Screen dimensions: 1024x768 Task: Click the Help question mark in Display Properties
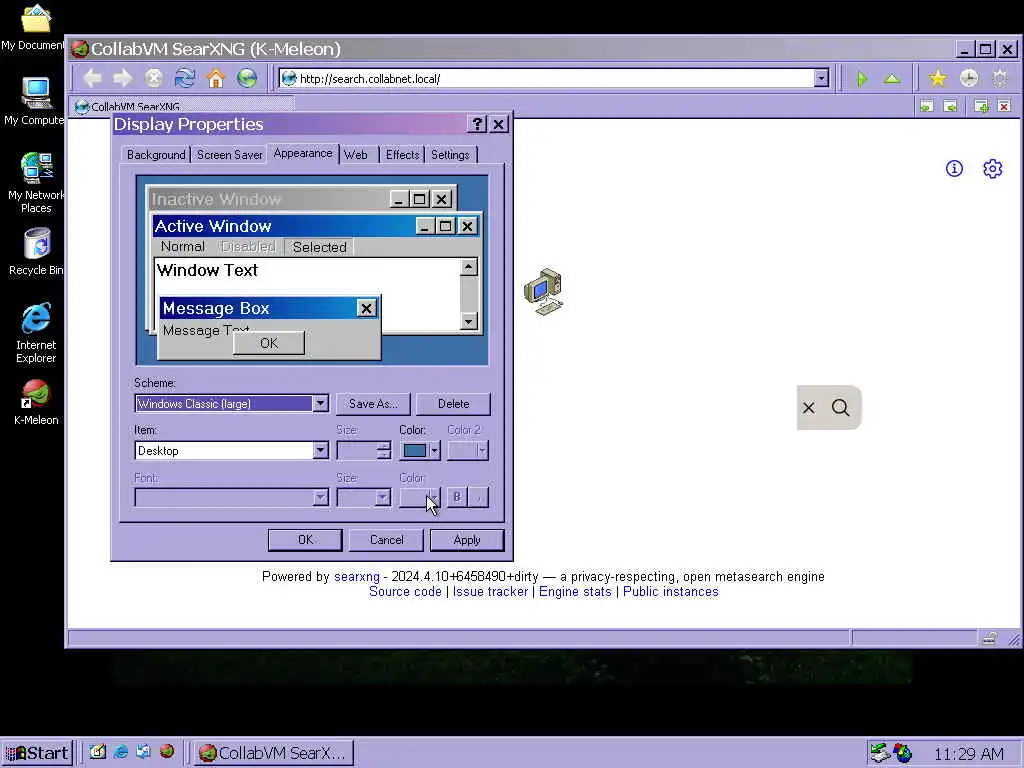(477, 124)
